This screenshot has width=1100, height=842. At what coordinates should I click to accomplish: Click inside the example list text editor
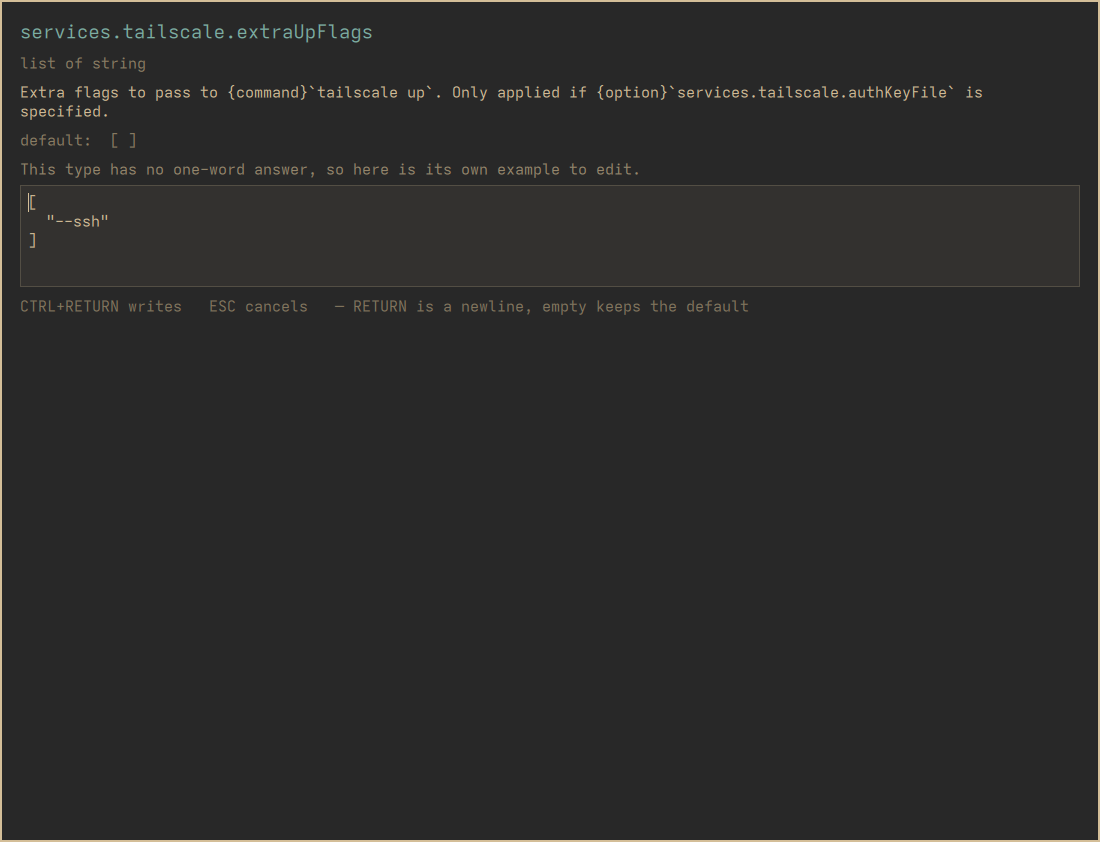pos(549,236)
